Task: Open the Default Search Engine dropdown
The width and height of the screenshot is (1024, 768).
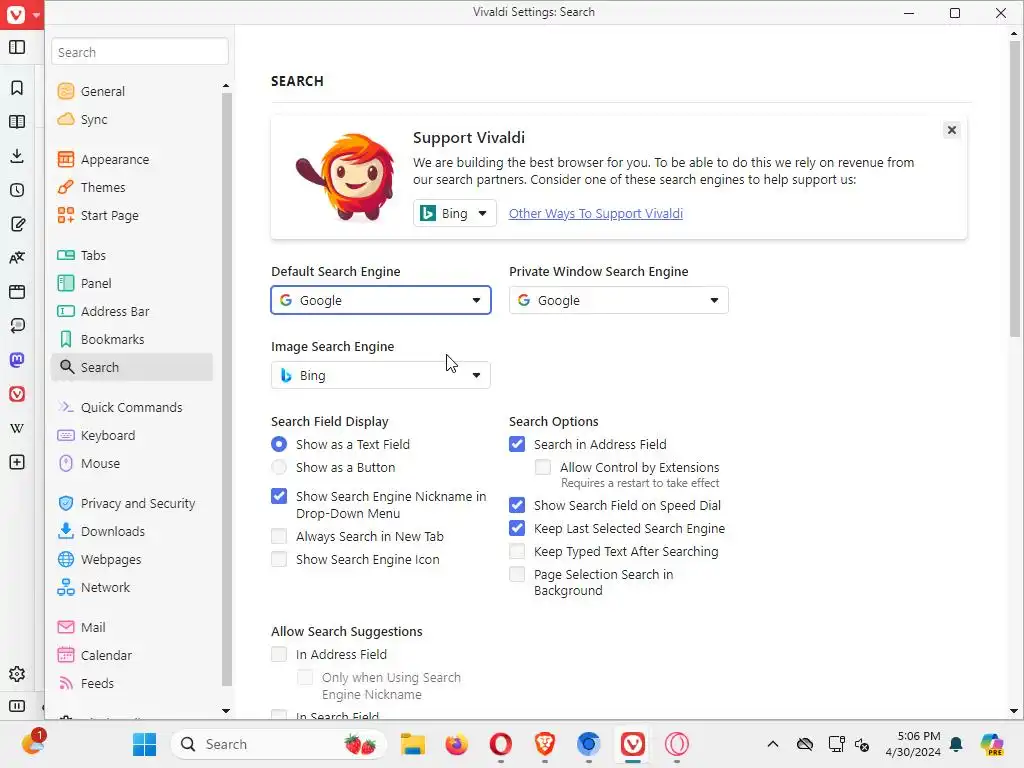Action: (381, 300)
